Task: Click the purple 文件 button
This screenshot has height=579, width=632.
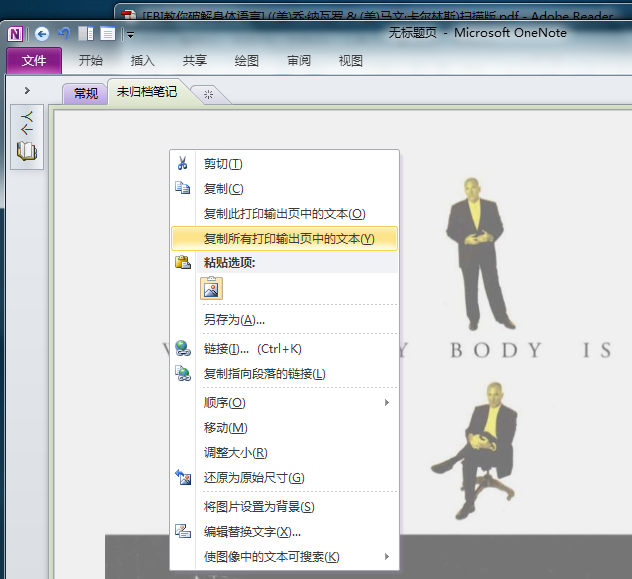Action: [34, 61]
